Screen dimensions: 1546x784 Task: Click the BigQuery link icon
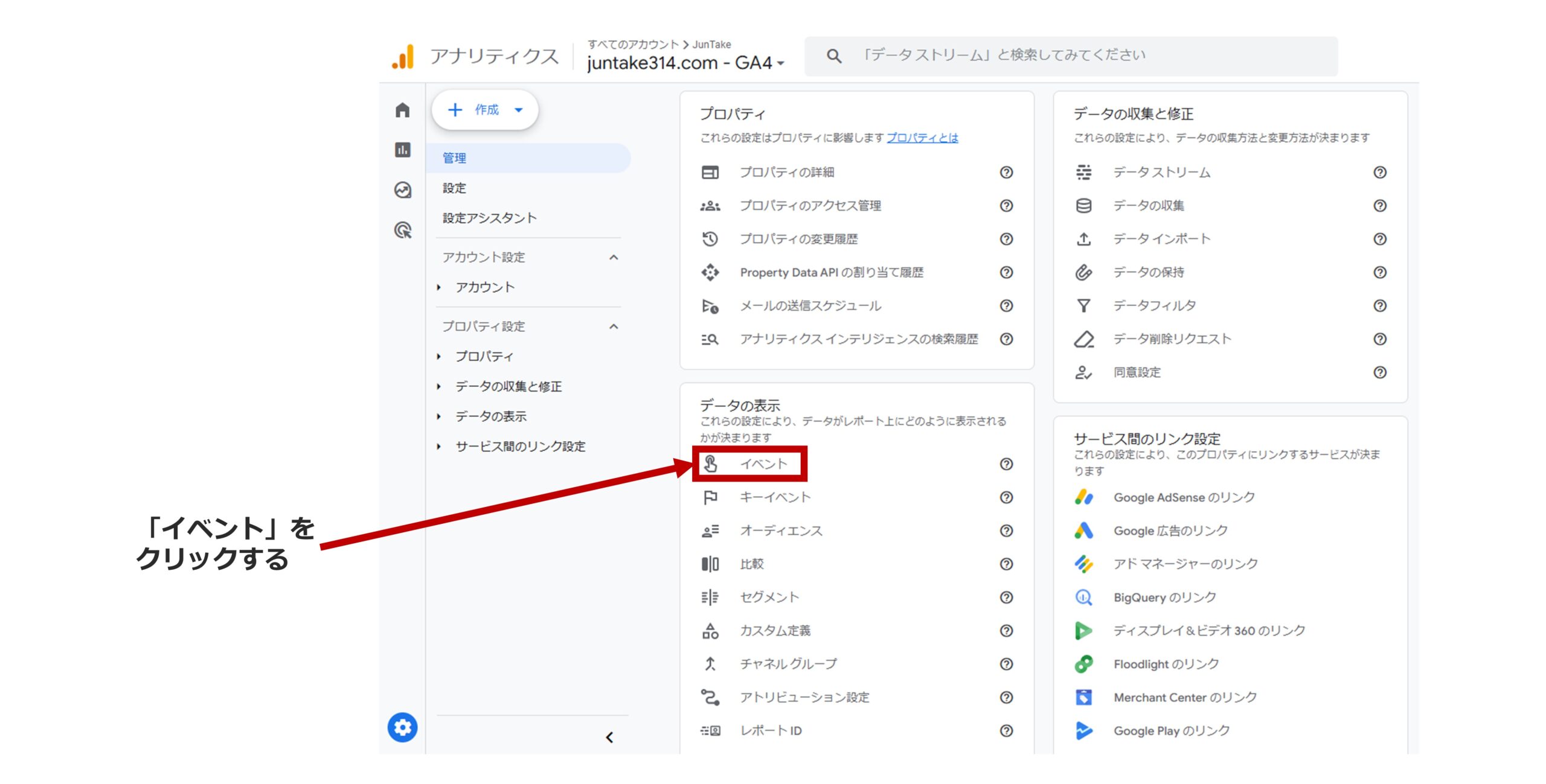[x=1083, y=598]
